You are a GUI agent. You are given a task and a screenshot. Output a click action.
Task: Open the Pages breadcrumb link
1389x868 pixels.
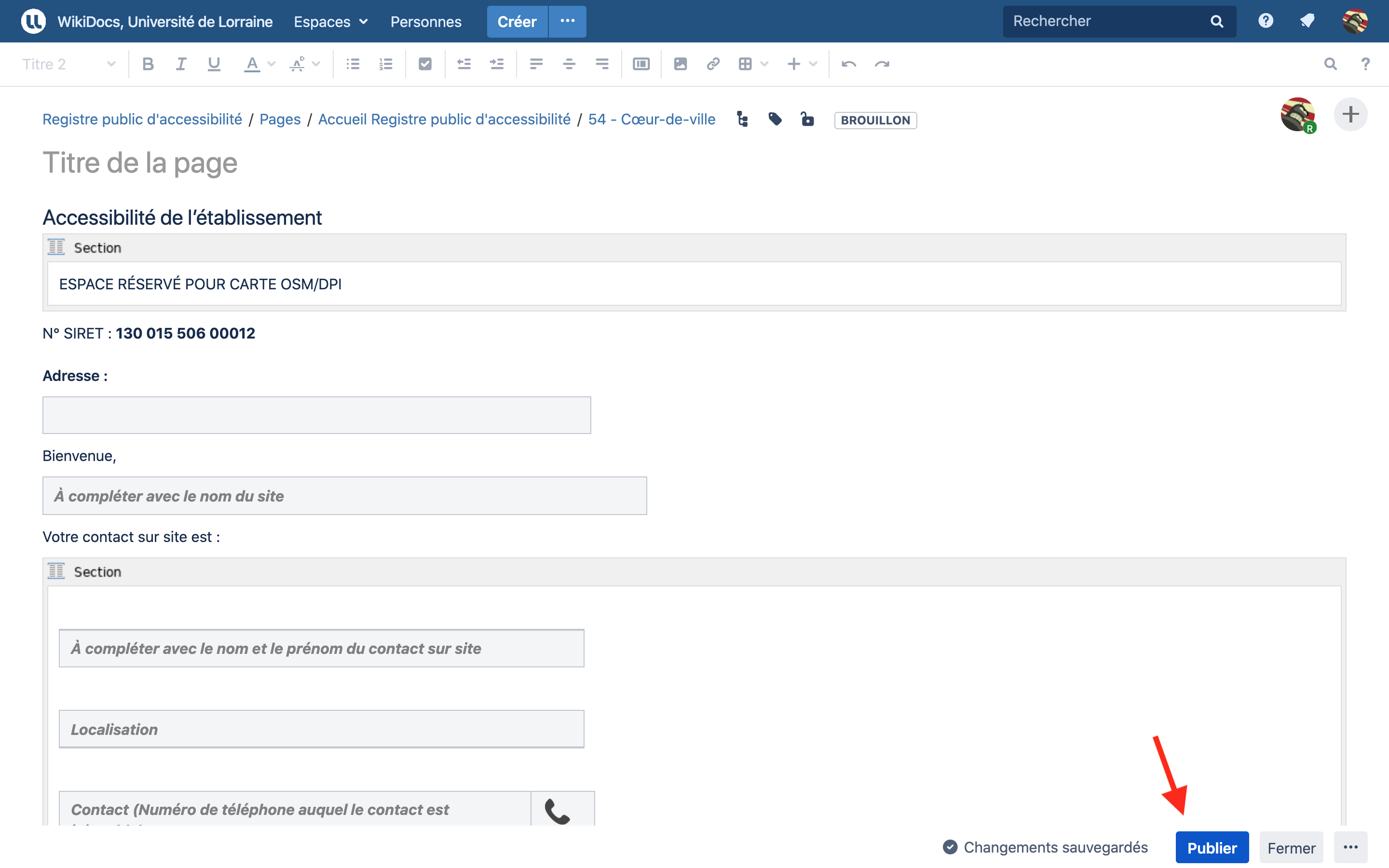280,120
